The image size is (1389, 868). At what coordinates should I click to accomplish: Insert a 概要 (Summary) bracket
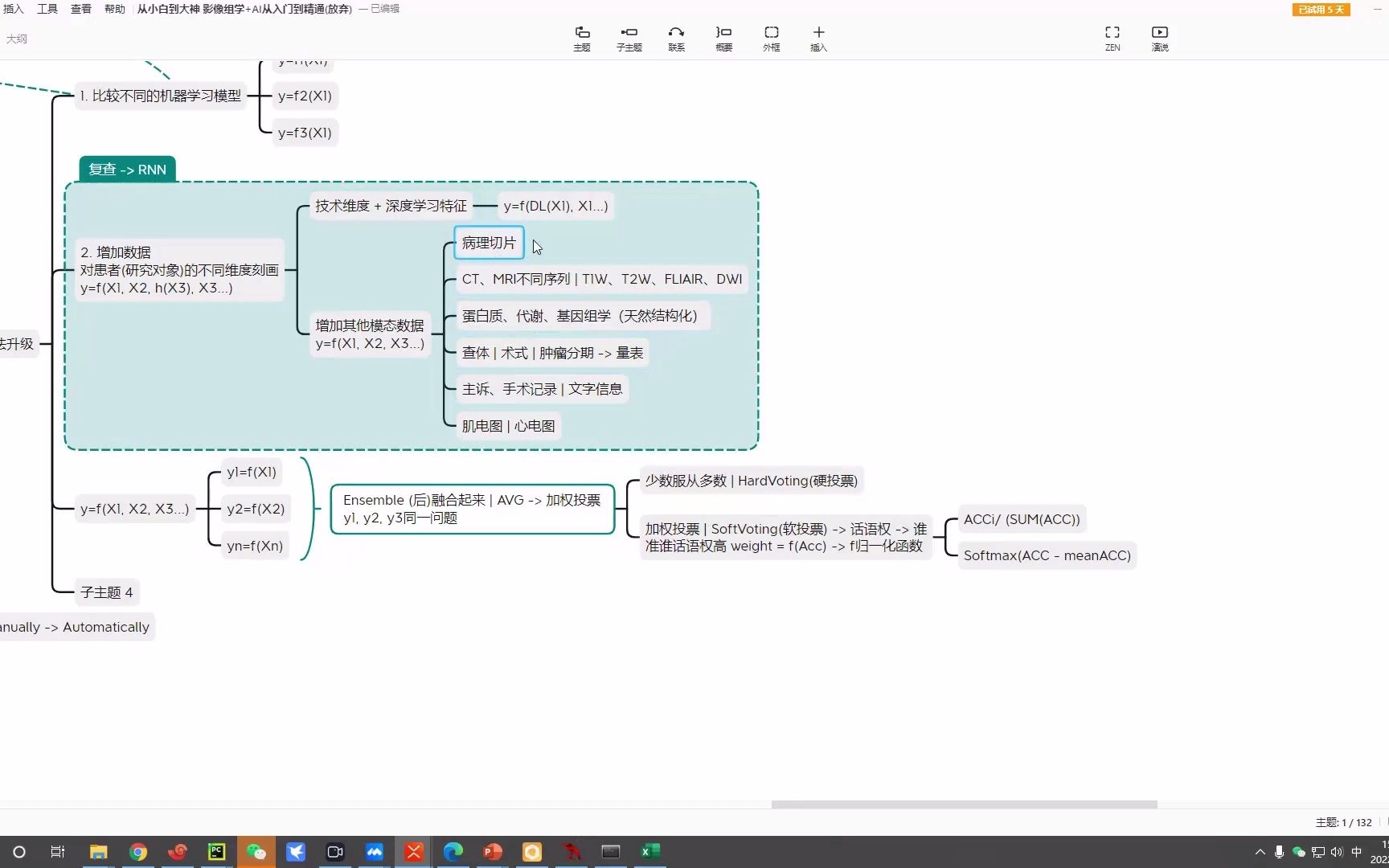tap(724, 38)
